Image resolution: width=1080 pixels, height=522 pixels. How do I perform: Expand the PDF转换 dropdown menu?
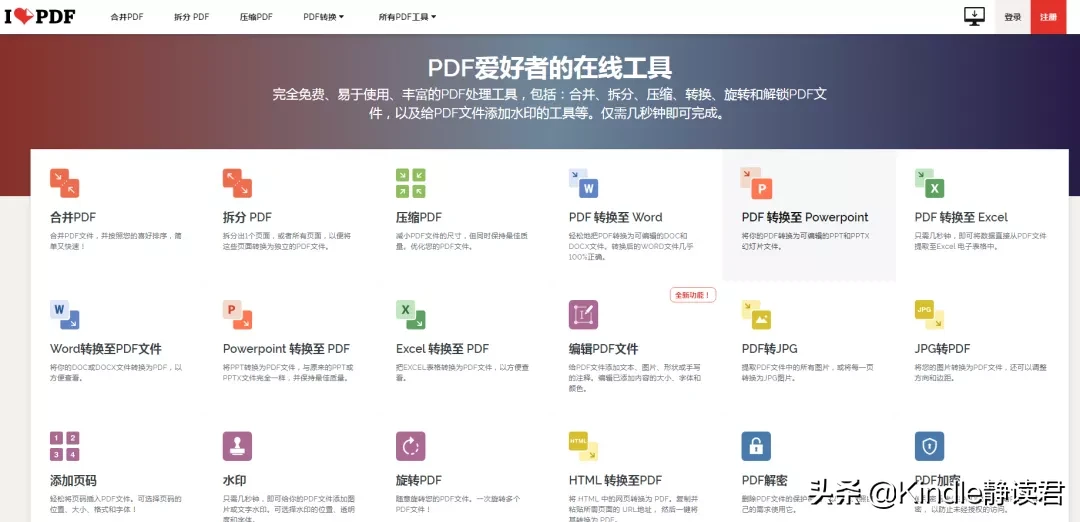pyautogui.click(x=324, y=17)
